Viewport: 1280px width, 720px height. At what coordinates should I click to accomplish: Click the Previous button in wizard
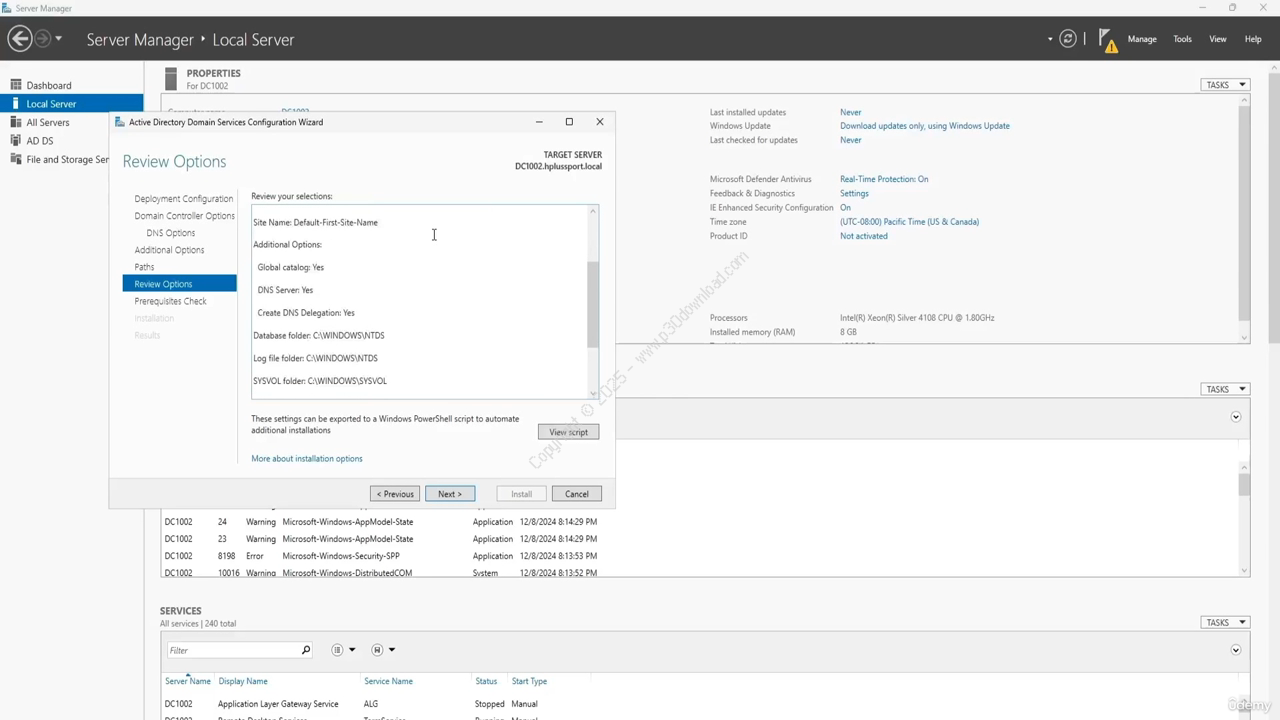pyautogui.click(x=395, y=494)
